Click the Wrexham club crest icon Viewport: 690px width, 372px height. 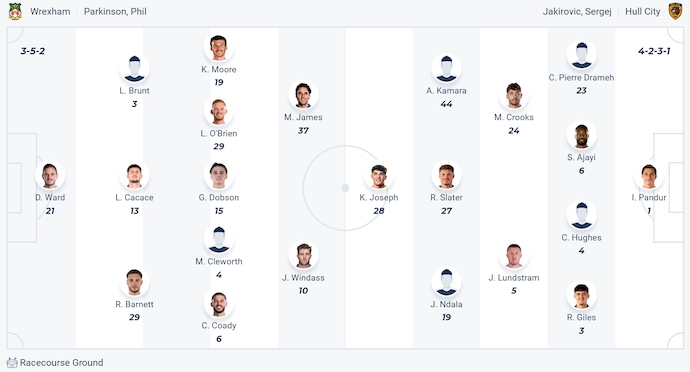15,11
